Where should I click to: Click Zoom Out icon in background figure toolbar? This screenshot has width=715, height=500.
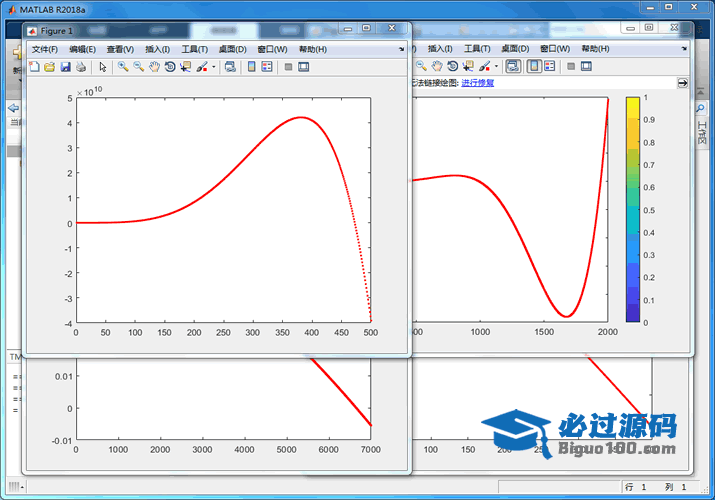tap(421, 67)
